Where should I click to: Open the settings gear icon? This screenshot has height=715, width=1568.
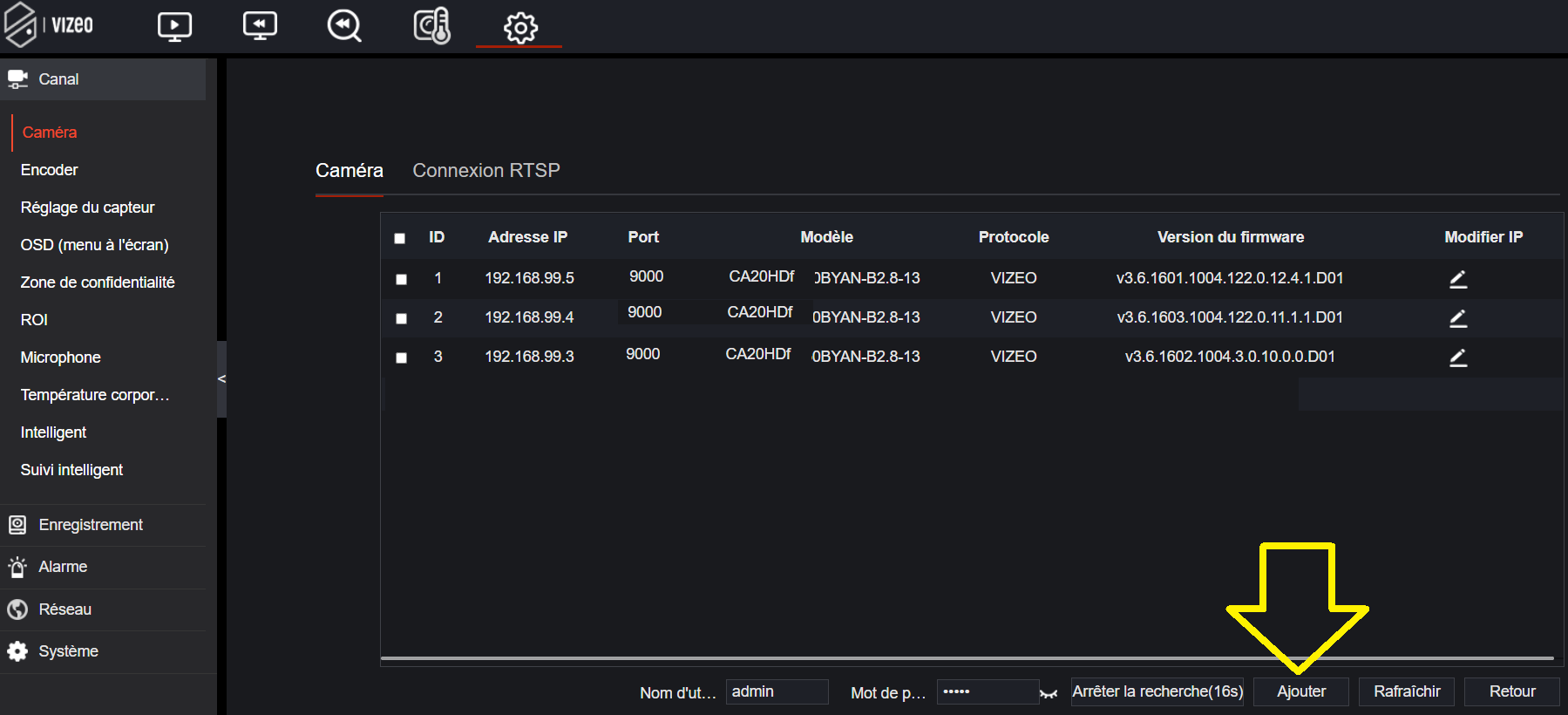[520, 28]
